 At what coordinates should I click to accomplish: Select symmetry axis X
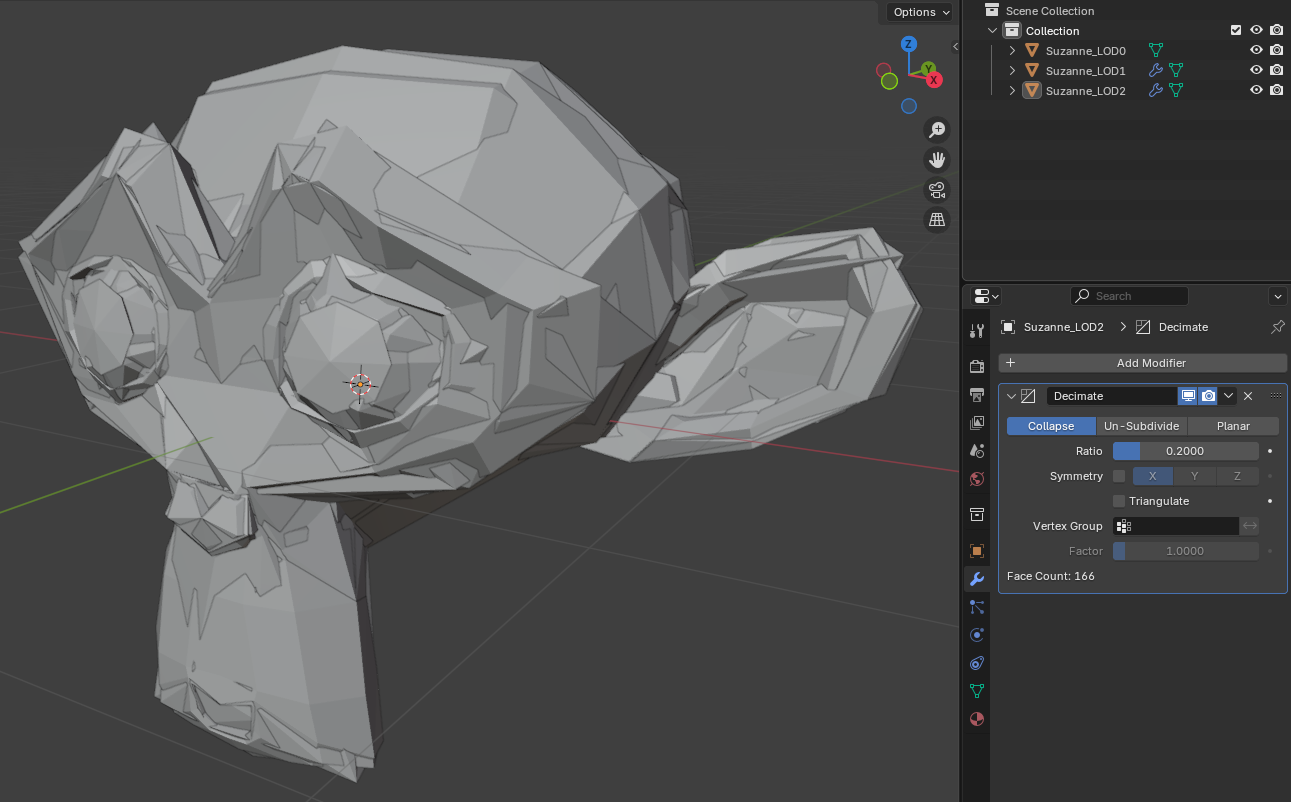point(1153,476)
